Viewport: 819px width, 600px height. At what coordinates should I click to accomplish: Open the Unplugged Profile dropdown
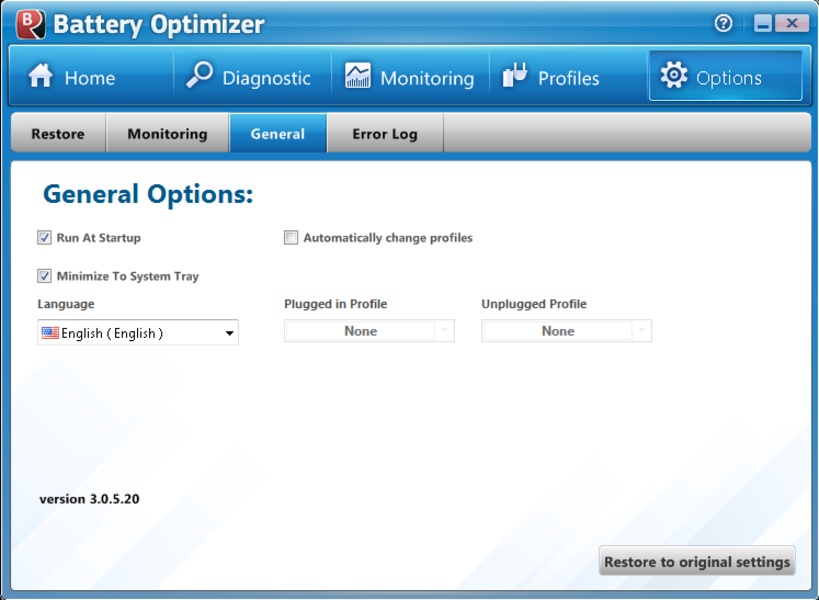tap(566, 331)
